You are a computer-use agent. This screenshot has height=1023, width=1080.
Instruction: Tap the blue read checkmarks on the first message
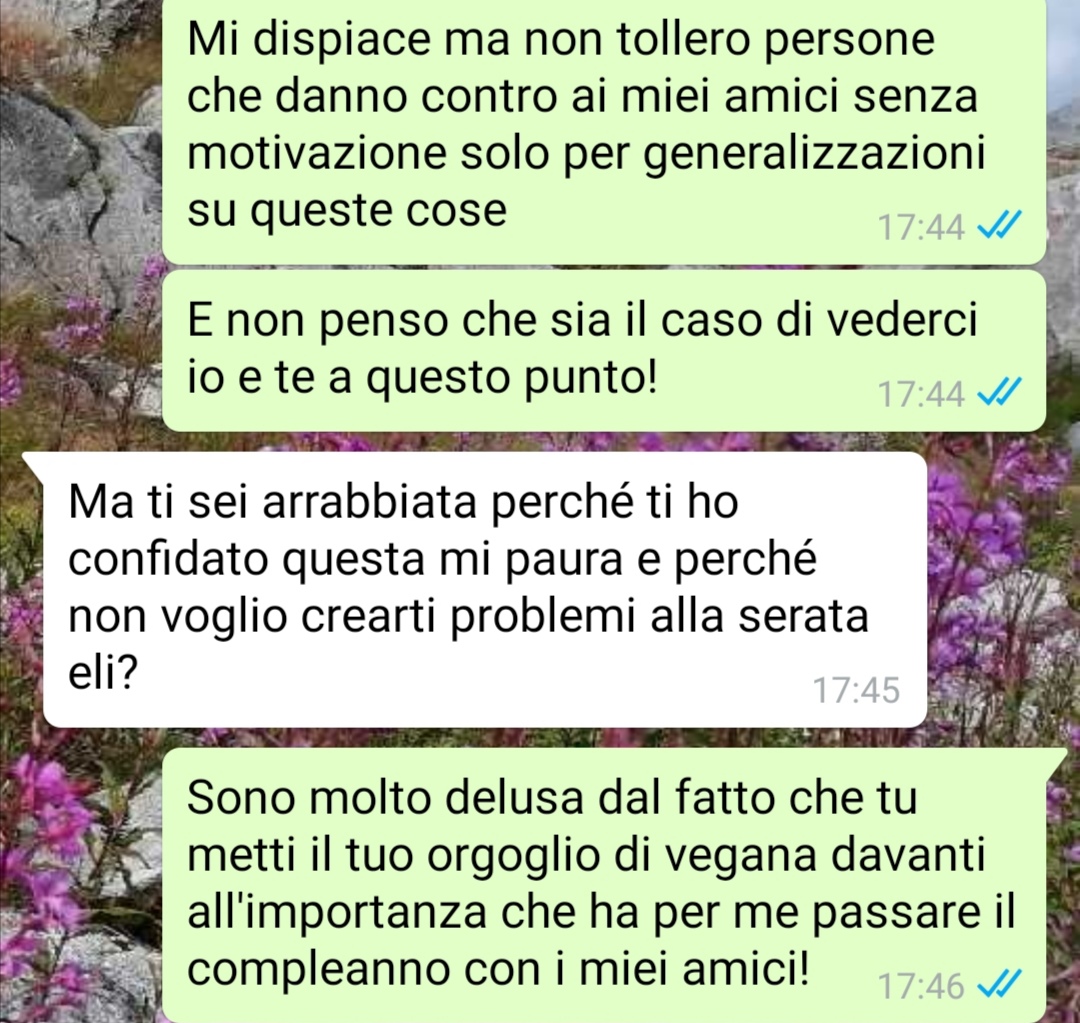pyautogui.click(x=999, y=225)
